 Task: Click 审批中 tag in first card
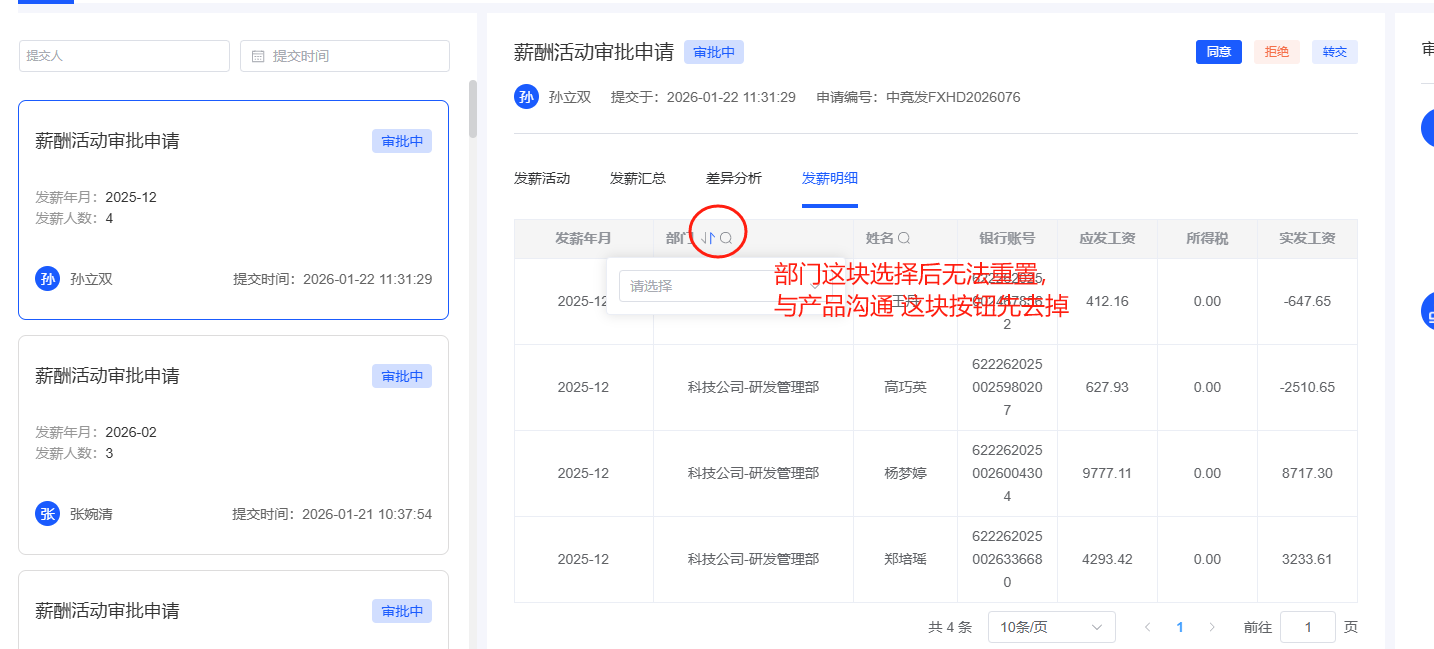(x=402, y=141)
